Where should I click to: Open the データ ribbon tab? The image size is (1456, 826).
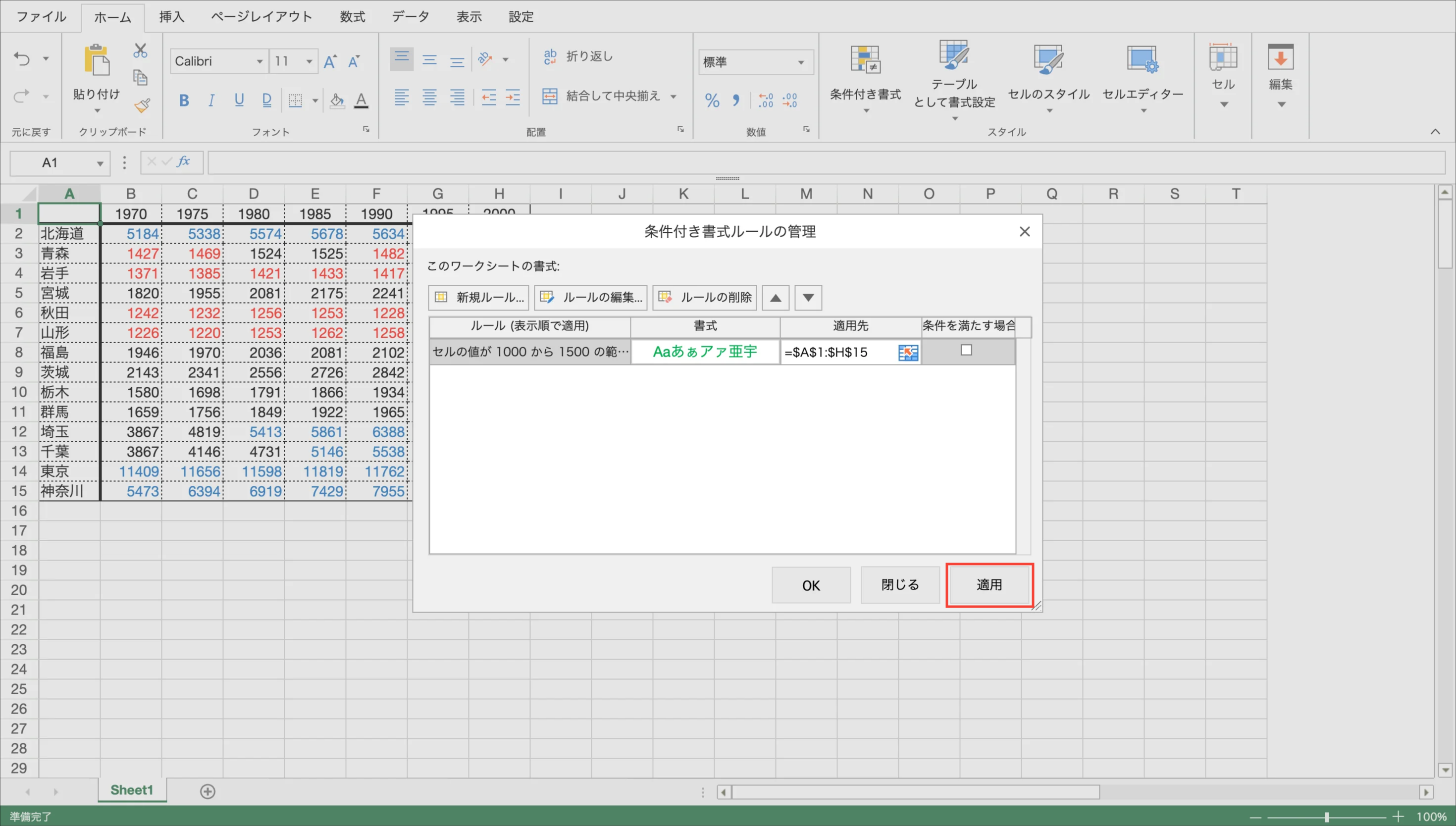410,16
